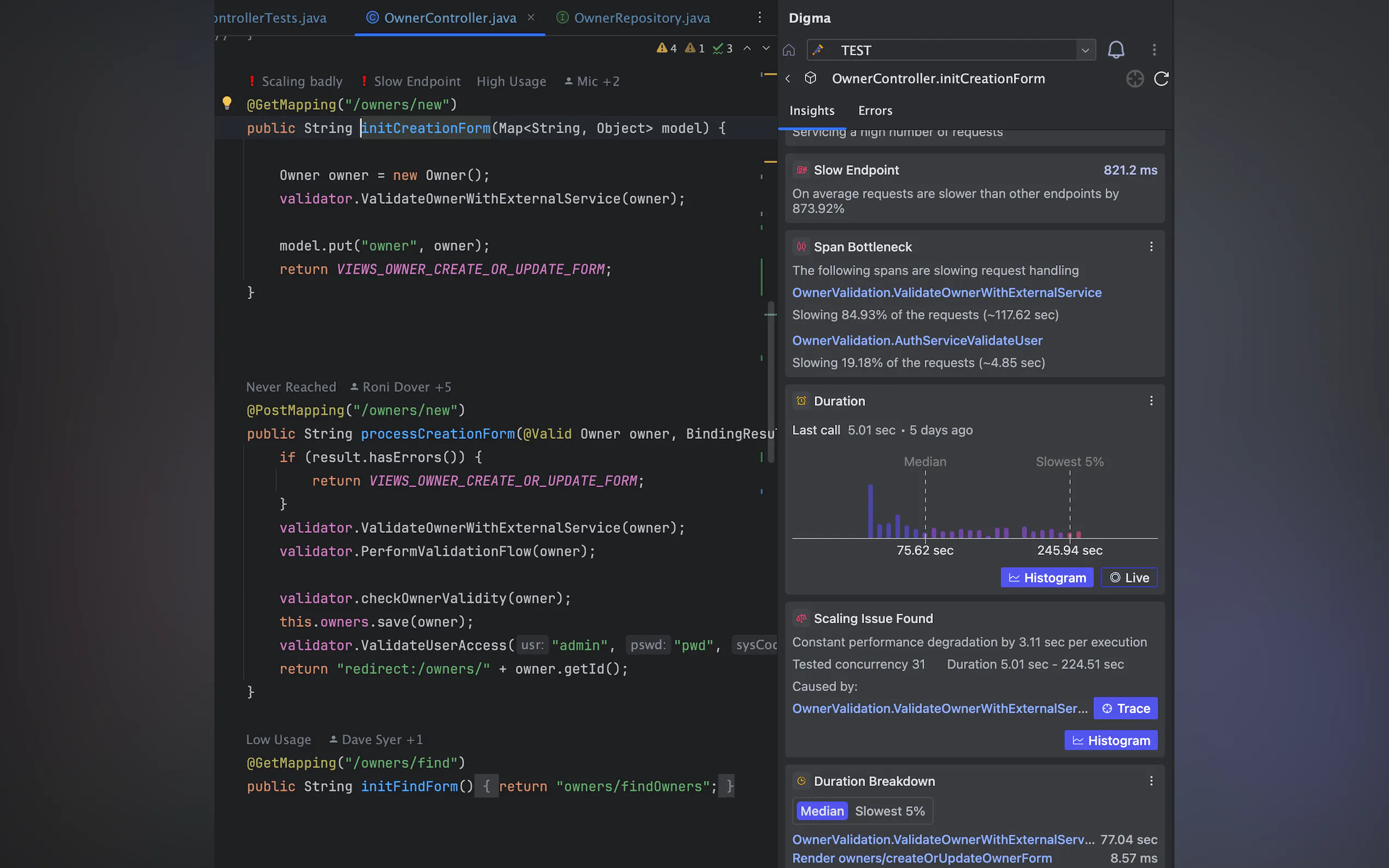This screenshot has height=868, width=1389.
Task: Open the Duration card options menu
Action: [1151, 401]
